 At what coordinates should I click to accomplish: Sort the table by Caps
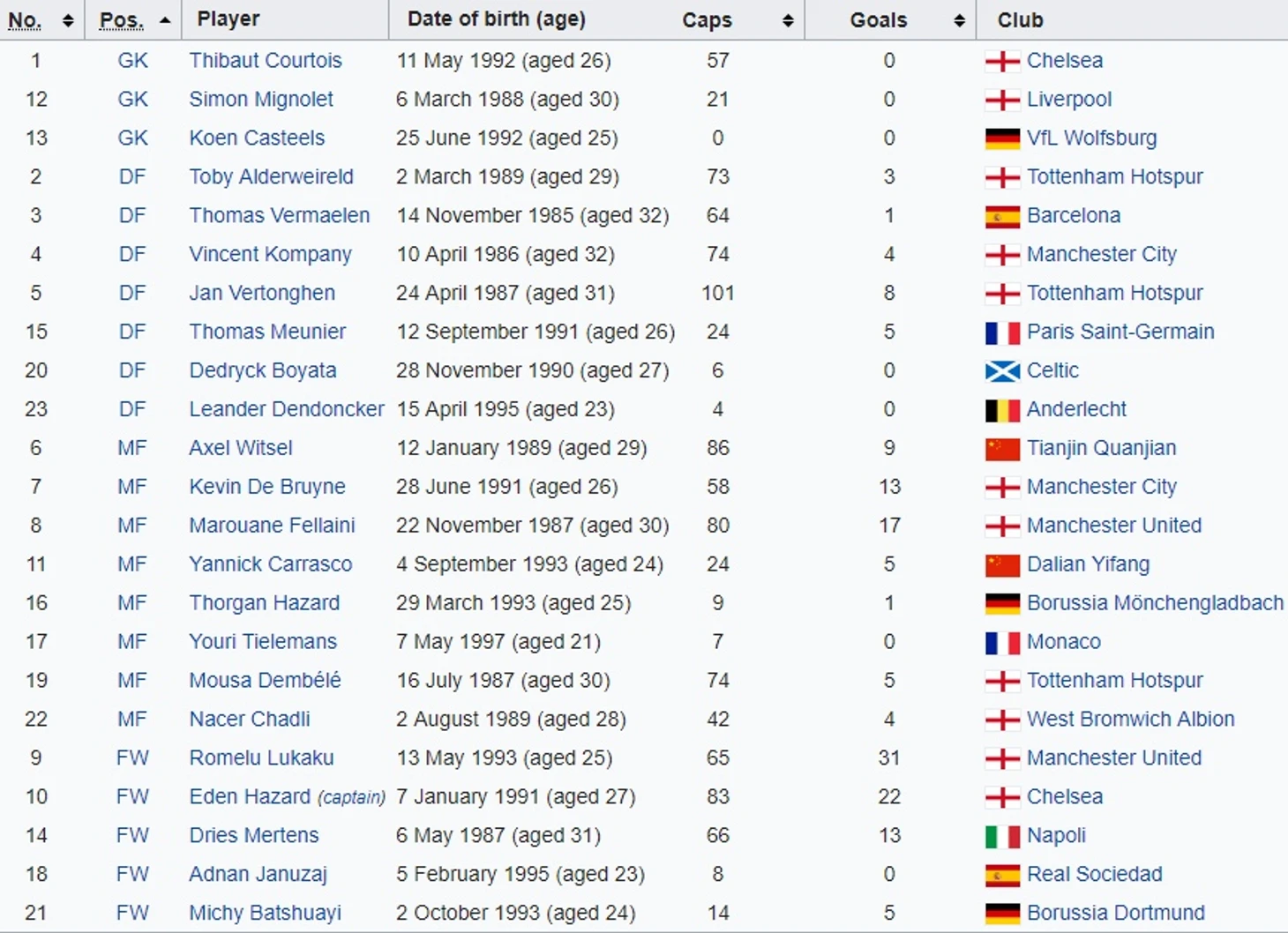788,20
